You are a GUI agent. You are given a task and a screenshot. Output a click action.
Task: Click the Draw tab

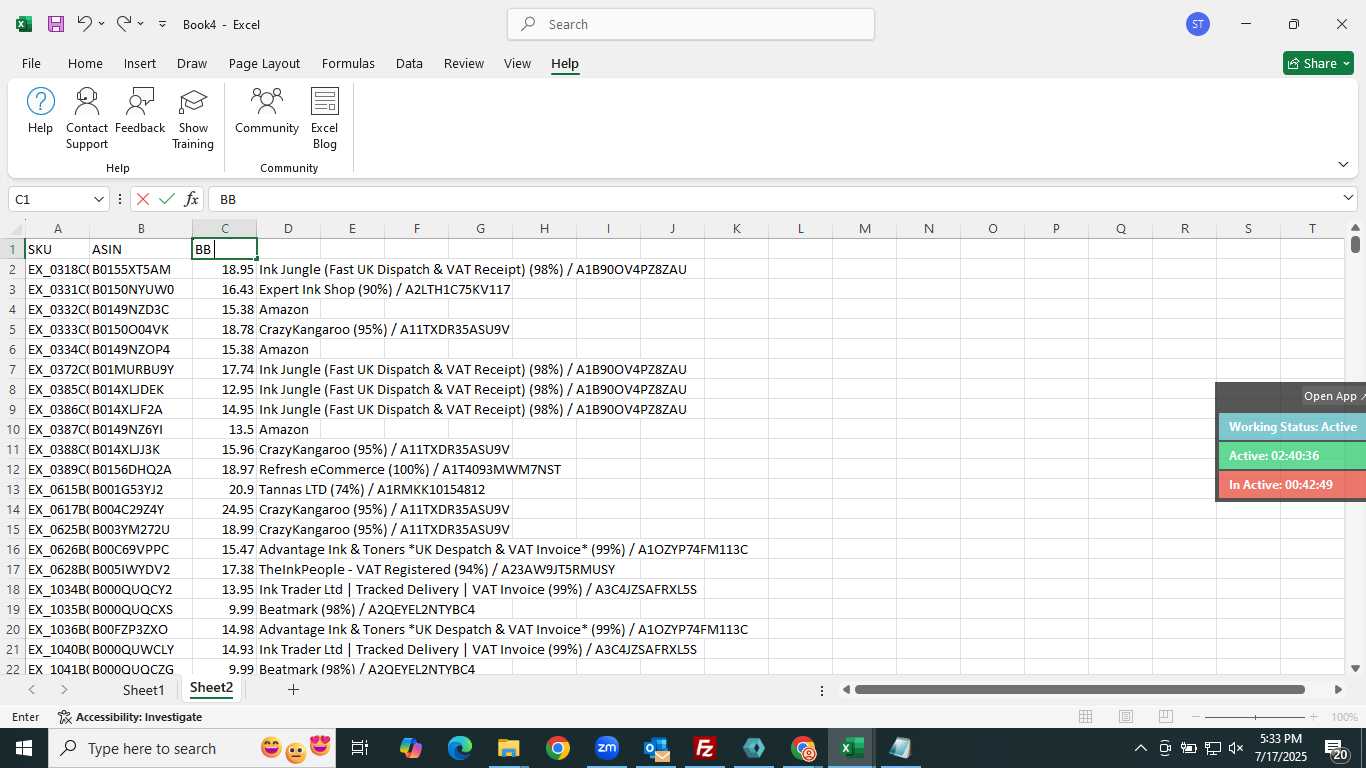tap(192, 63)
